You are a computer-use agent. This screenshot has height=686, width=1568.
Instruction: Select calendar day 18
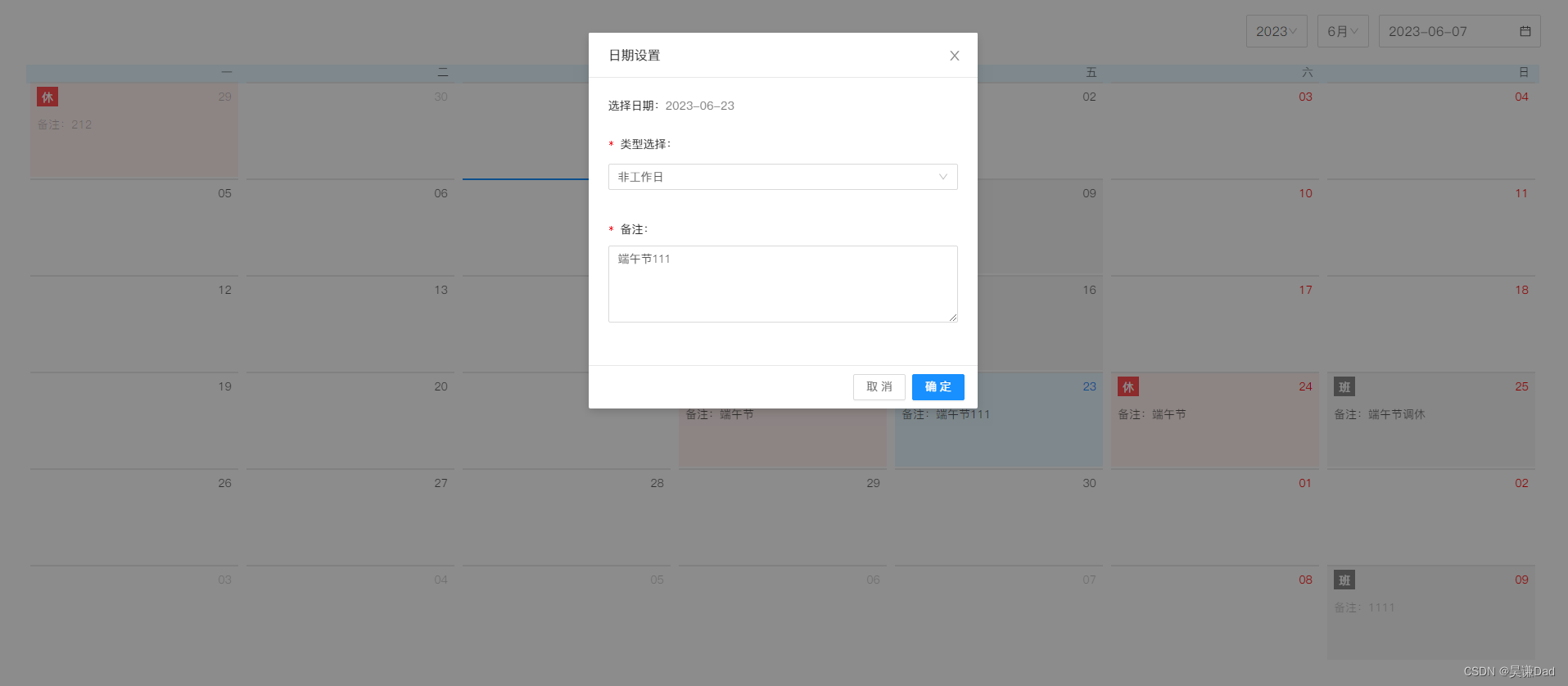1431,323
